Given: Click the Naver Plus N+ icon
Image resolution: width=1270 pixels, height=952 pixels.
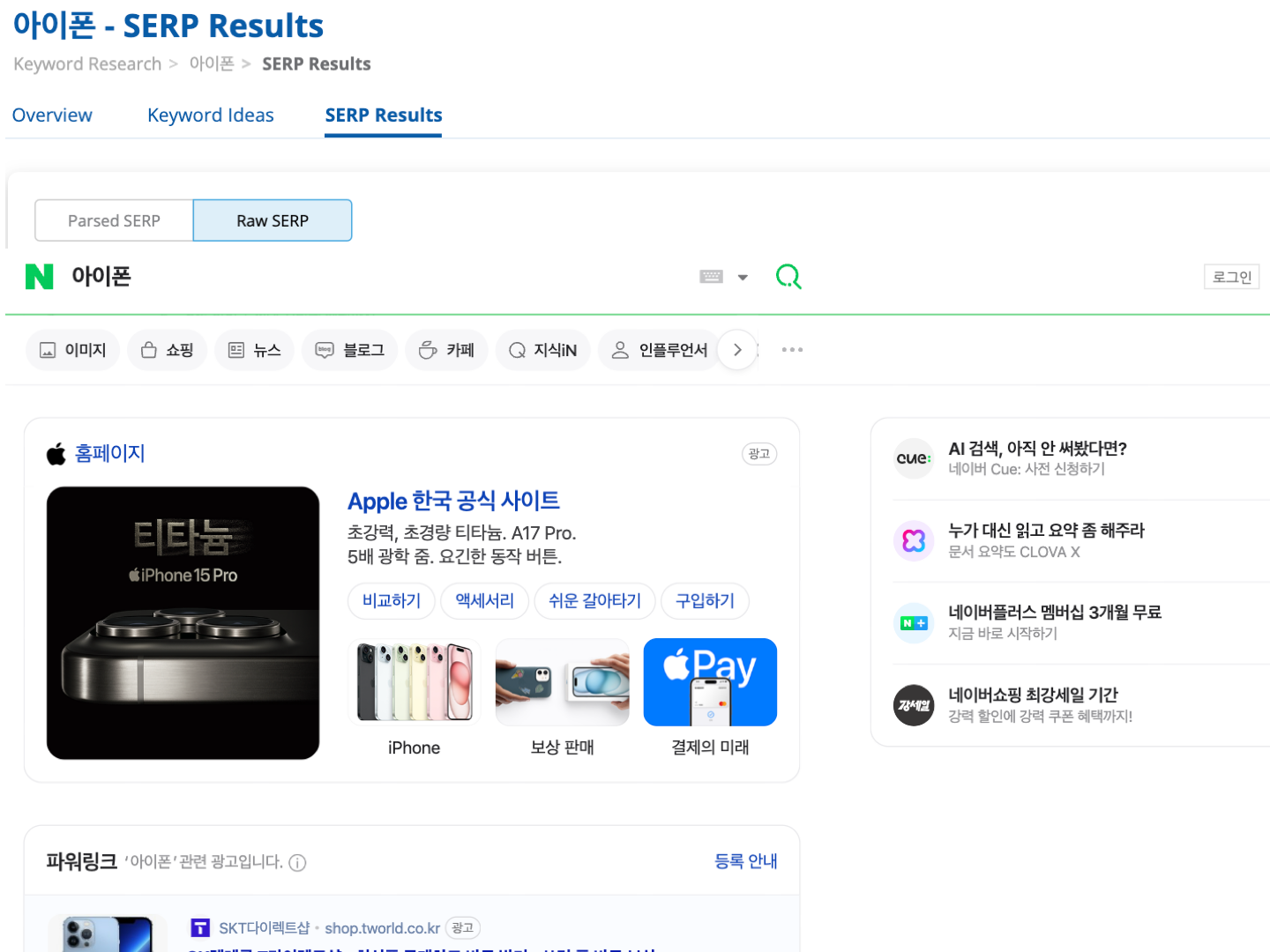Looking at the screenshot, I should point(914,623).
